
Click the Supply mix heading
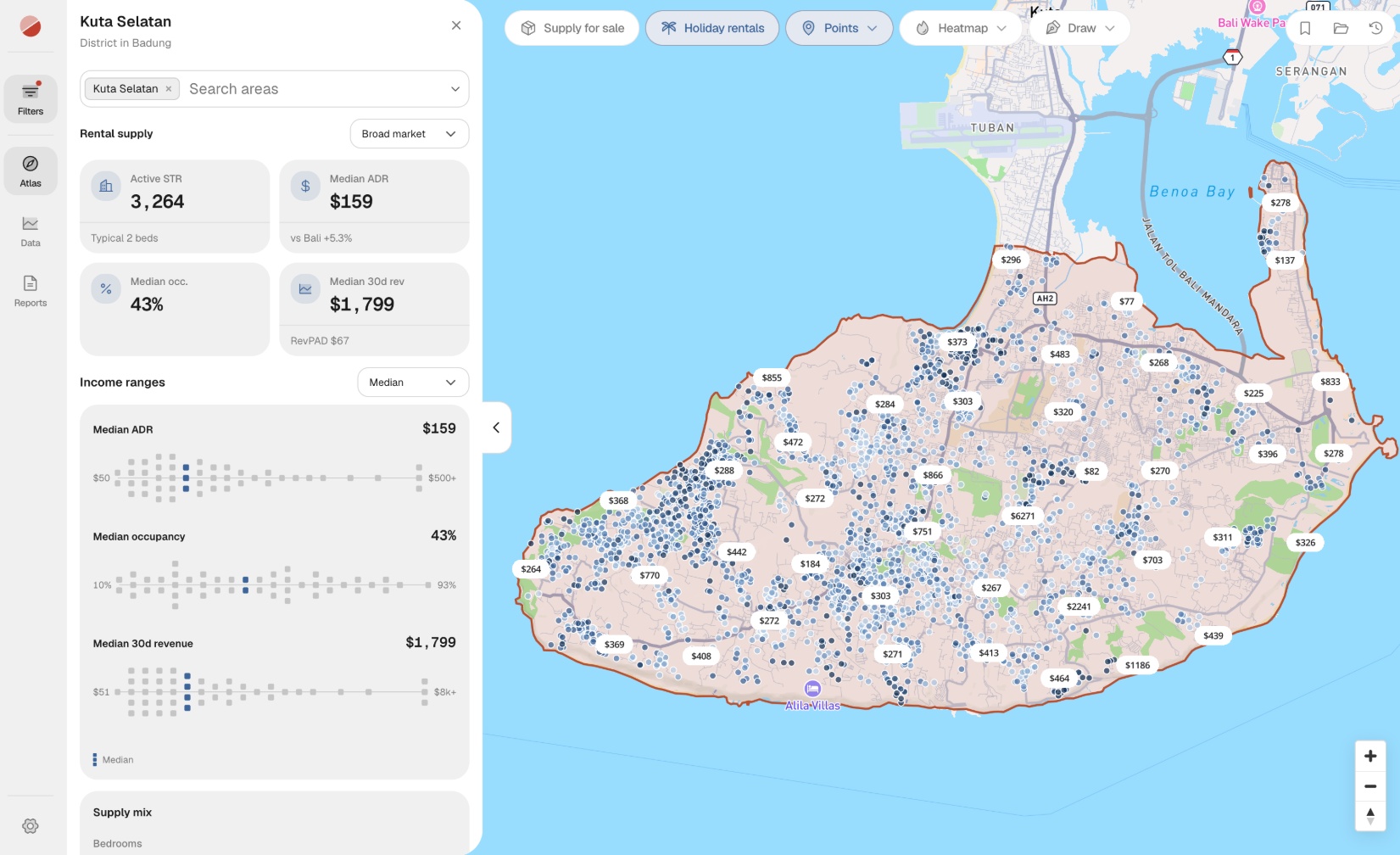(122, 813)
